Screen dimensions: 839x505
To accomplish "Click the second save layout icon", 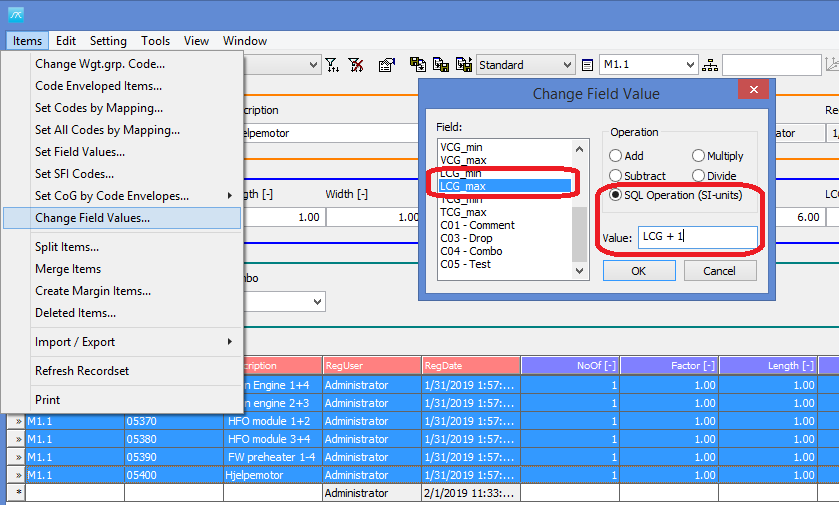I will point(441,65).
